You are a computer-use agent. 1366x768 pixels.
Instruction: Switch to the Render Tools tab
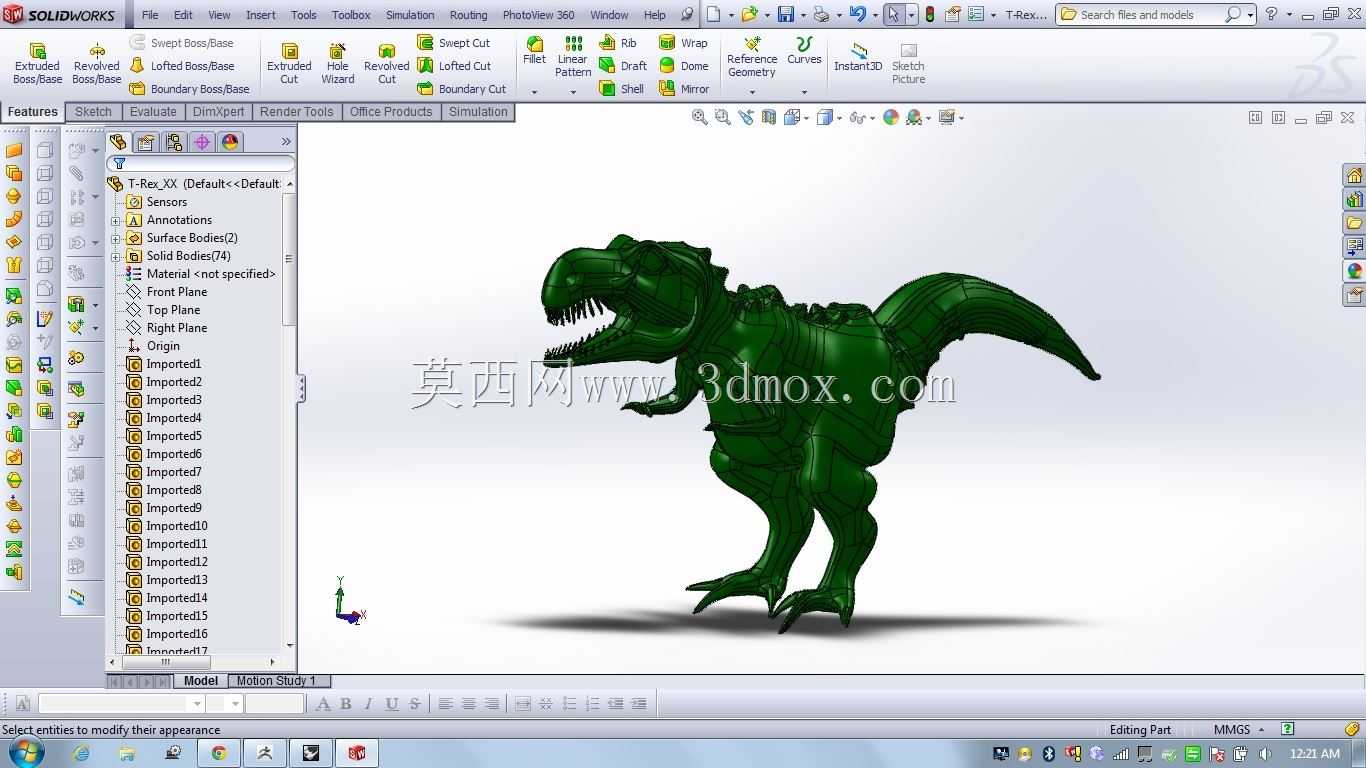296,112
